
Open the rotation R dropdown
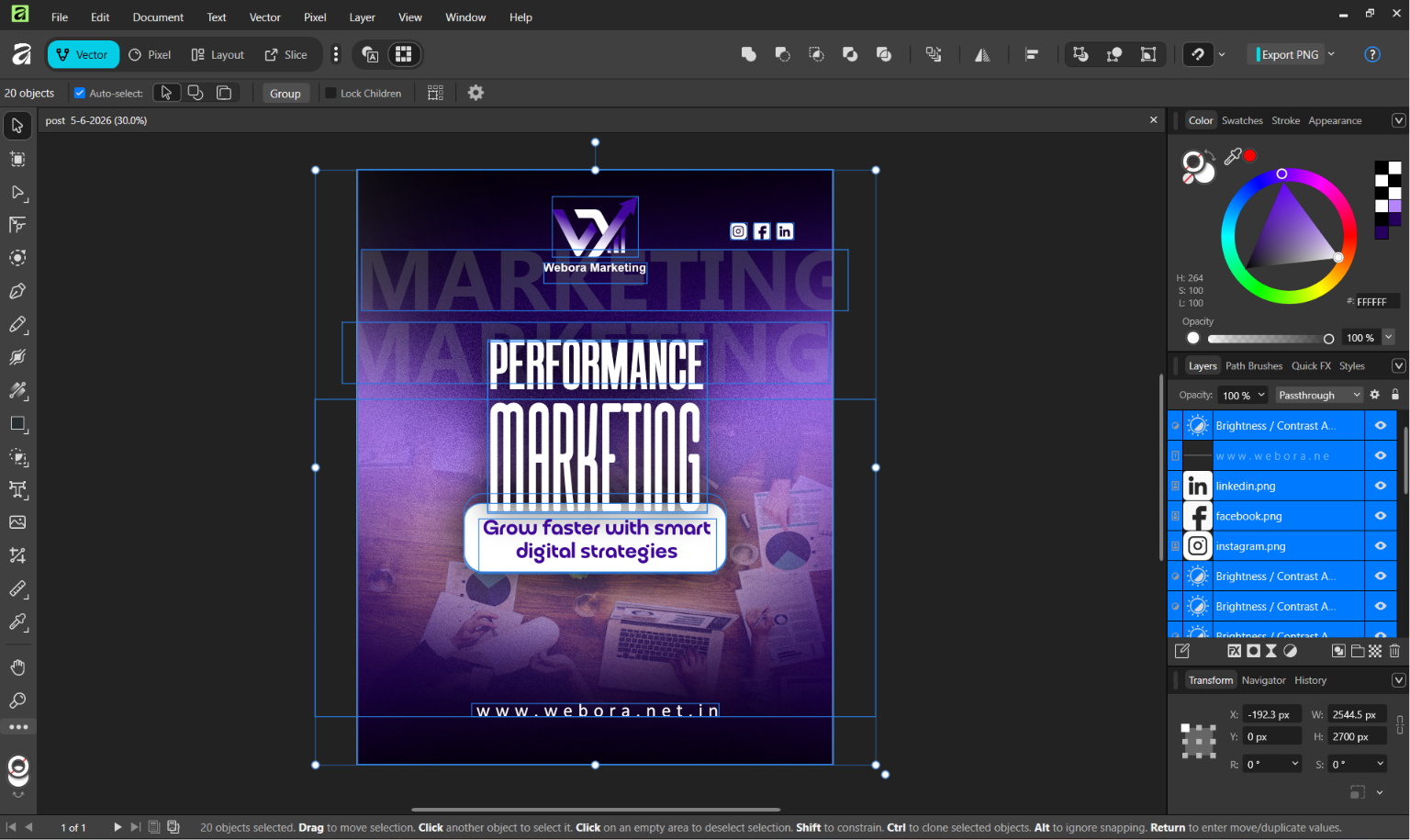pos(1295,764)
